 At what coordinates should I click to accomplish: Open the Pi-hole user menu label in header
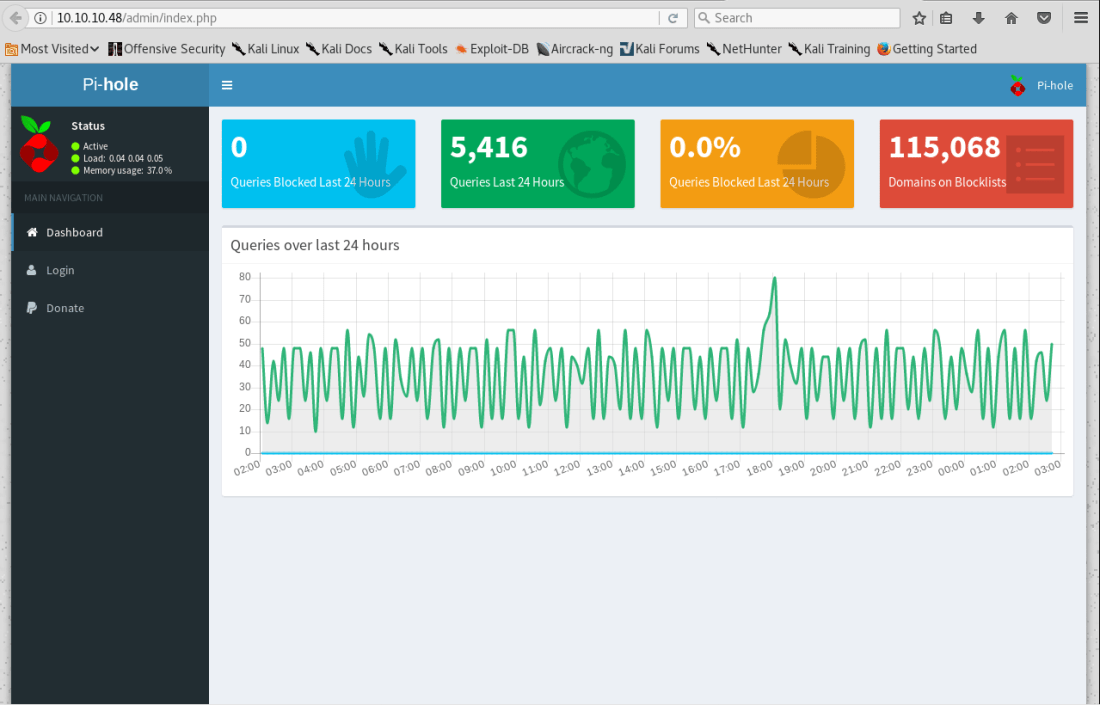[1054, 85]
